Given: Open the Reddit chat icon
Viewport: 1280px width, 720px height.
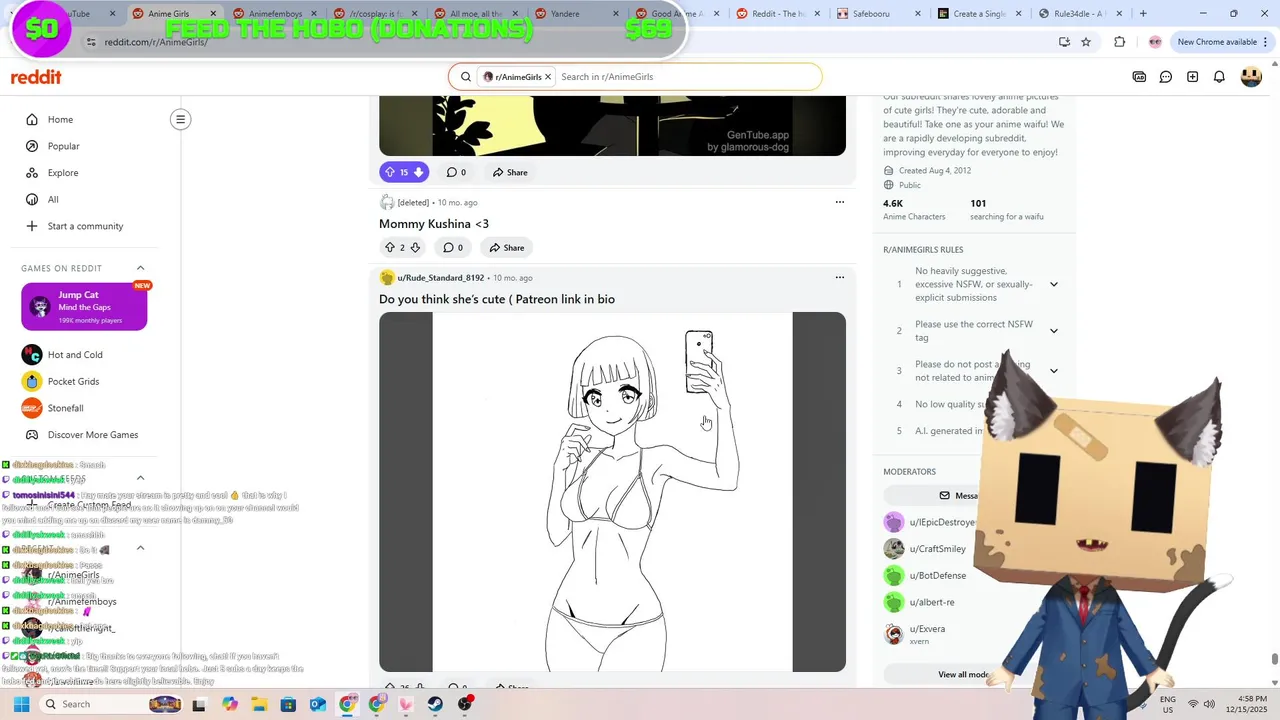Looking at the screenshot, I should pos(1166,77).
